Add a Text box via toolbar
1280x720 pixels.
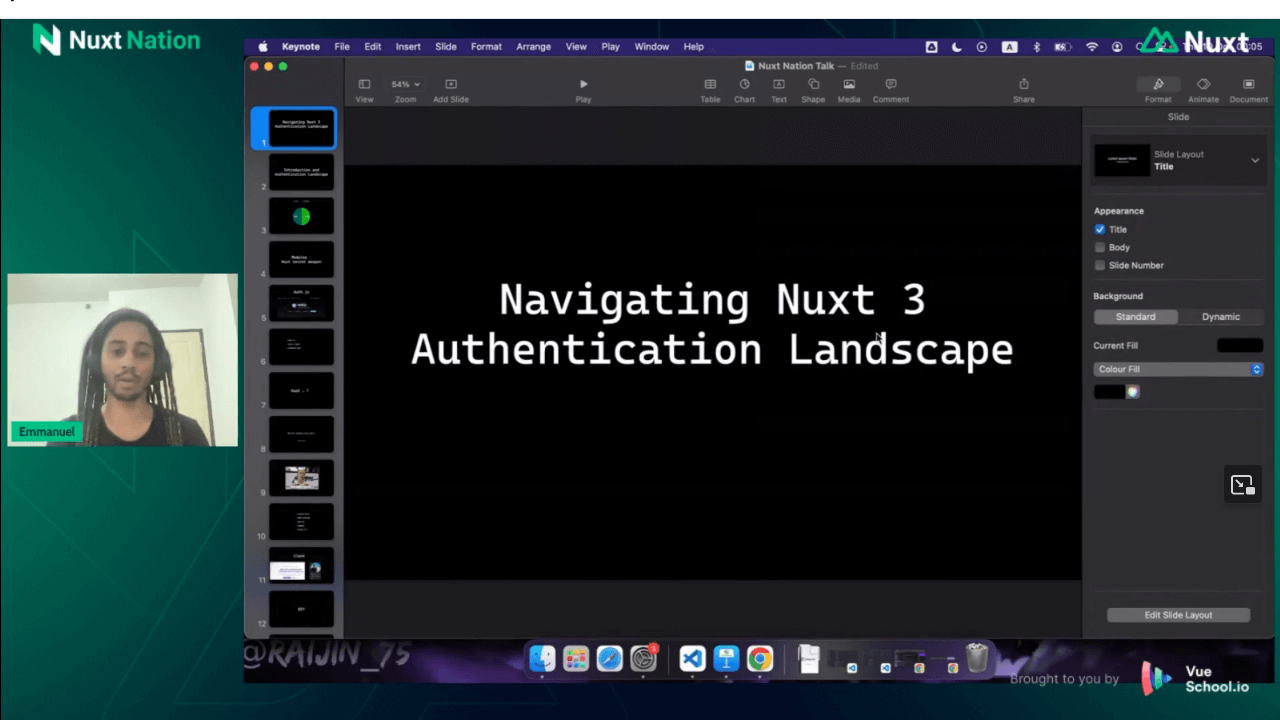[x=778, y=85]
